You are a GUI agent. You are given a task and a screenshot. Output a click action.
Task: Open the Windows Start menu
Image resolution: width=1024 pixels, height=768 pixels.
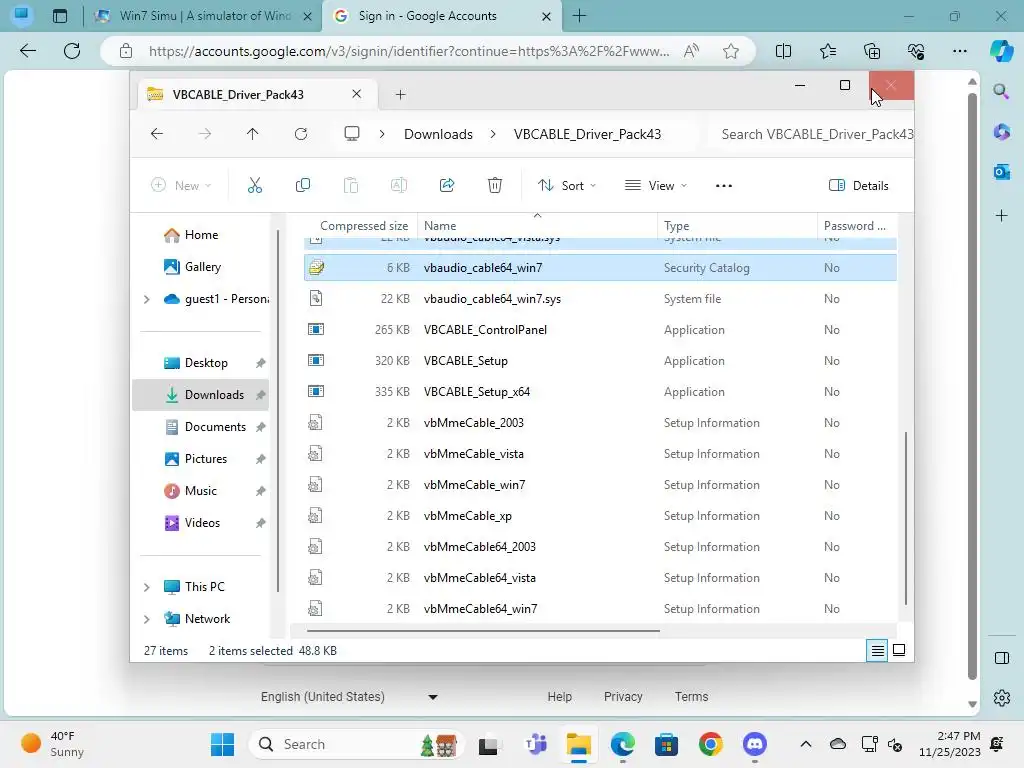tap(222, 744)
